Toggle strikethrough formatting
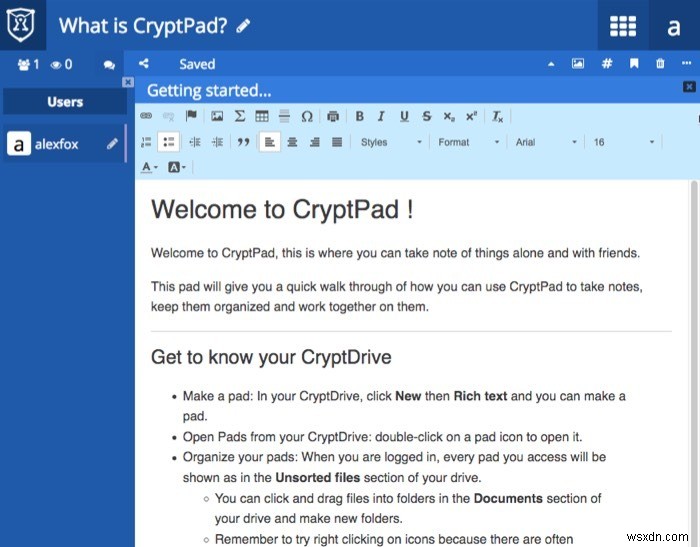 [x=426, y=117]
